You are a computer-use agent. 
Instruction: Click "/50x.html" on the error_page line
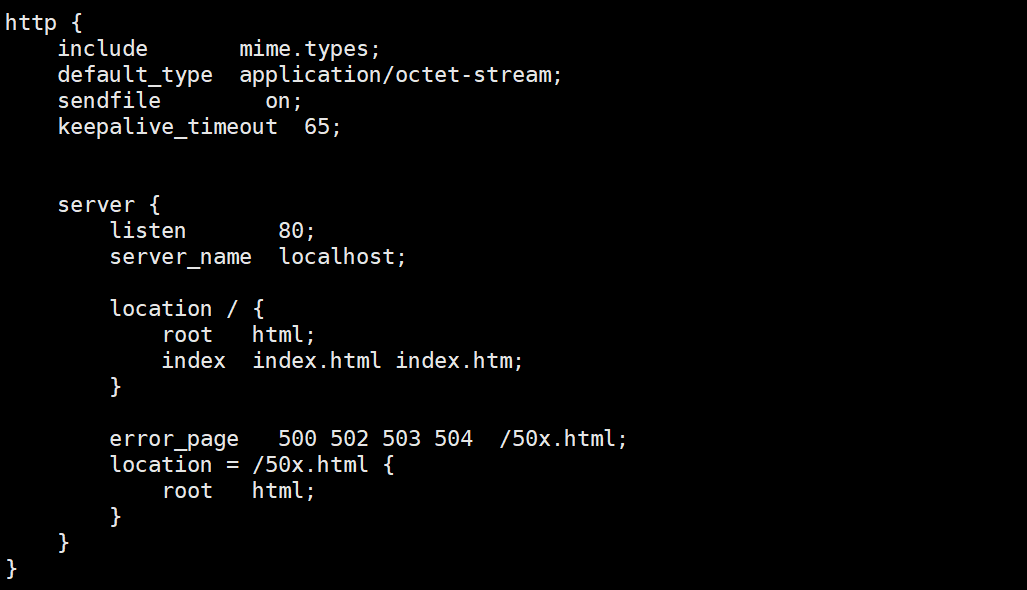[557, 439]
